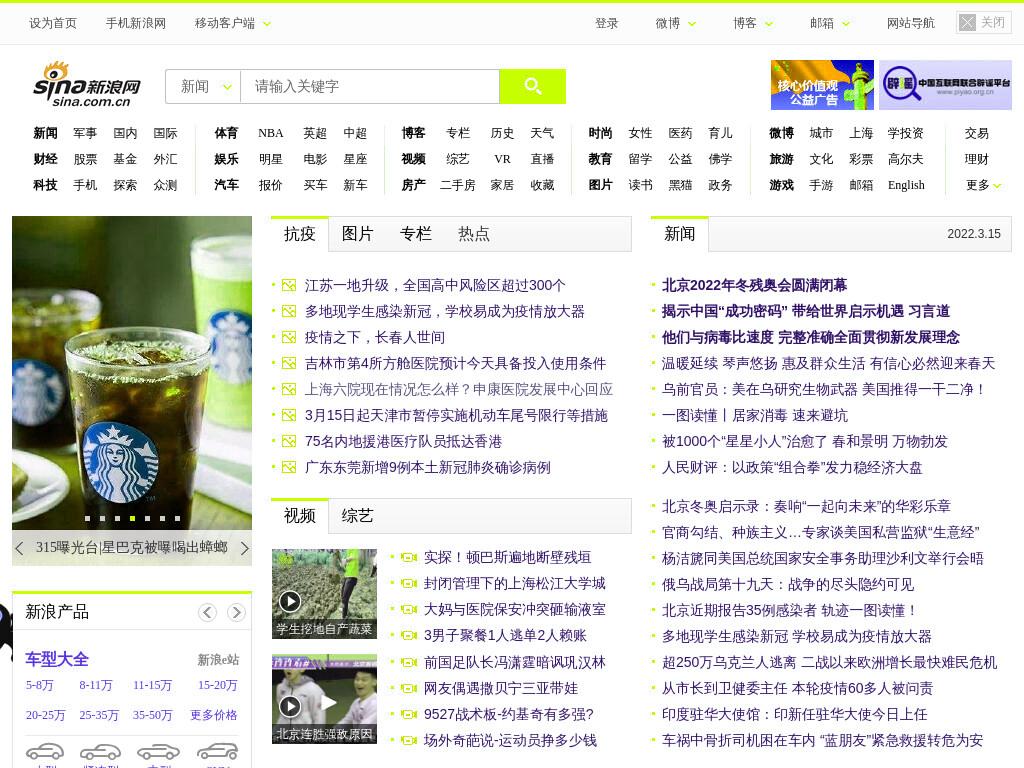1024x768 pixels.
Task: Open 网站导航 link
Action: click(910, 24)
